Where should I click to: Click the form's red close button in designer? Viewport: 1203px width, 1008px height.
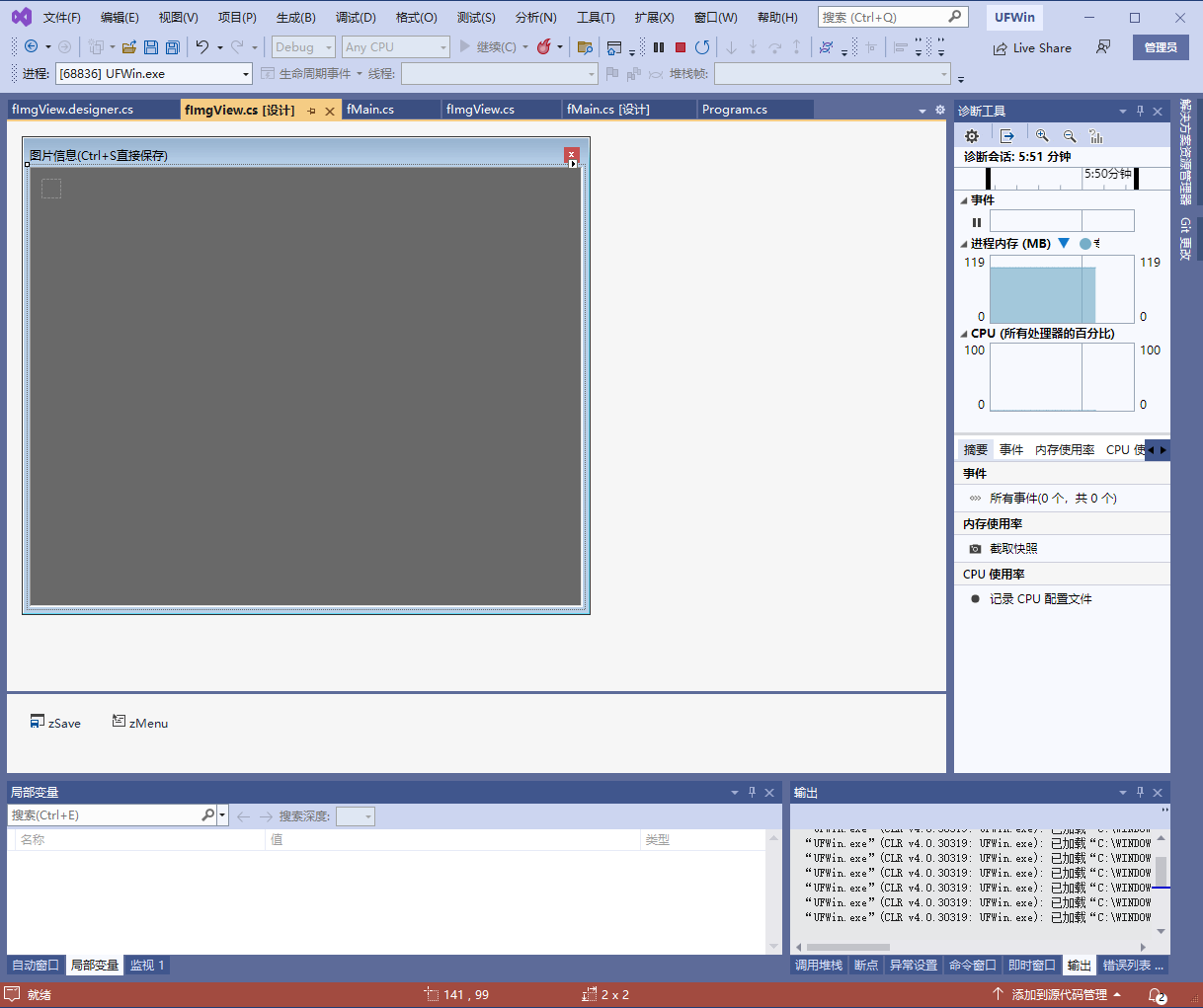(571, 154)
